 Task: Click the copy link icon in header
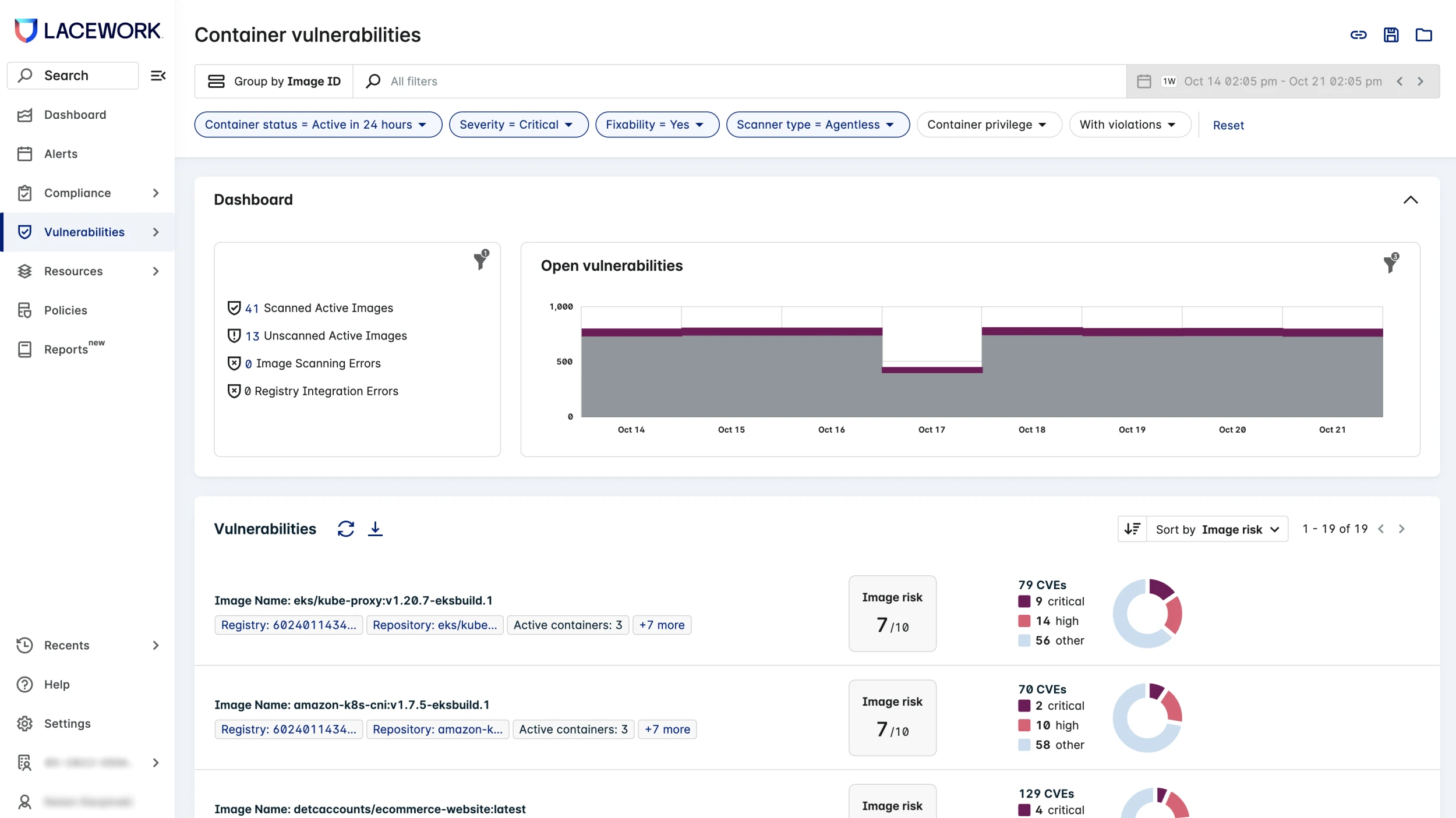click(x=1358, y=35)
